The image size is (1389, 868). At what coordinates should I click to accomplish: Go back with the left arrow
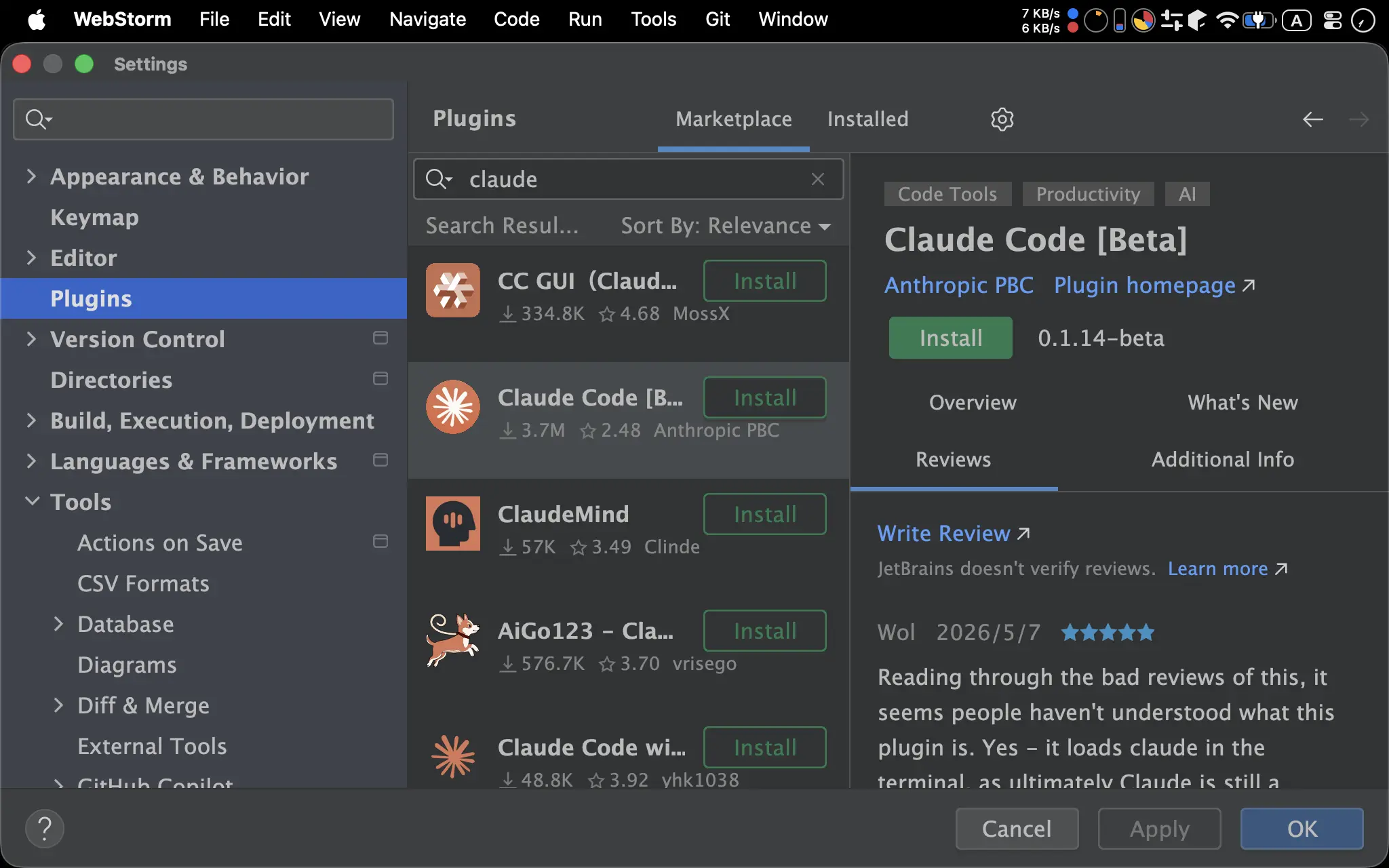[x=1312, y=119]
